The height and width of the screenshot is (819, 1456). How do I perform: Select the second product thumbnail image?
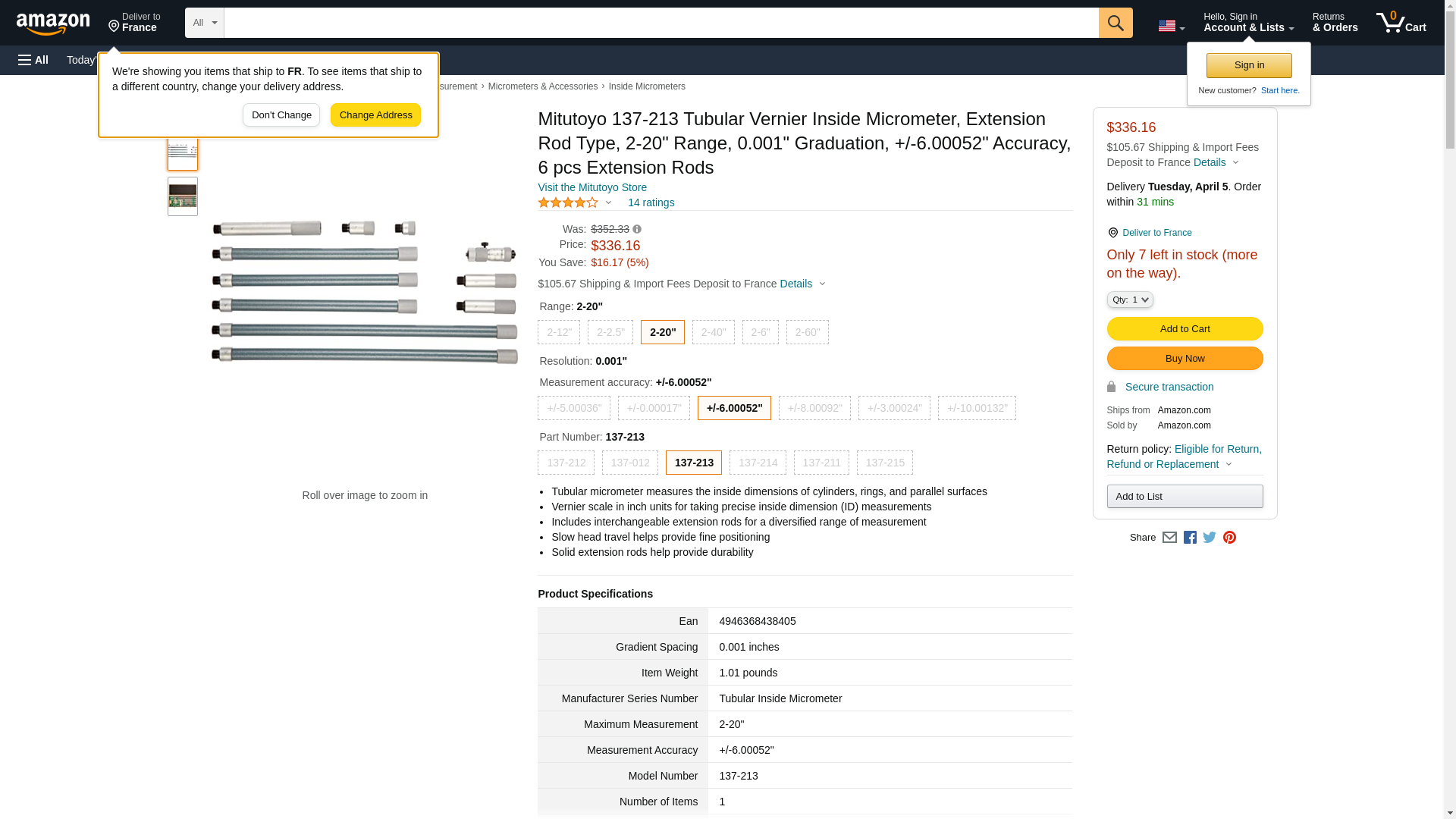[183, 196]
